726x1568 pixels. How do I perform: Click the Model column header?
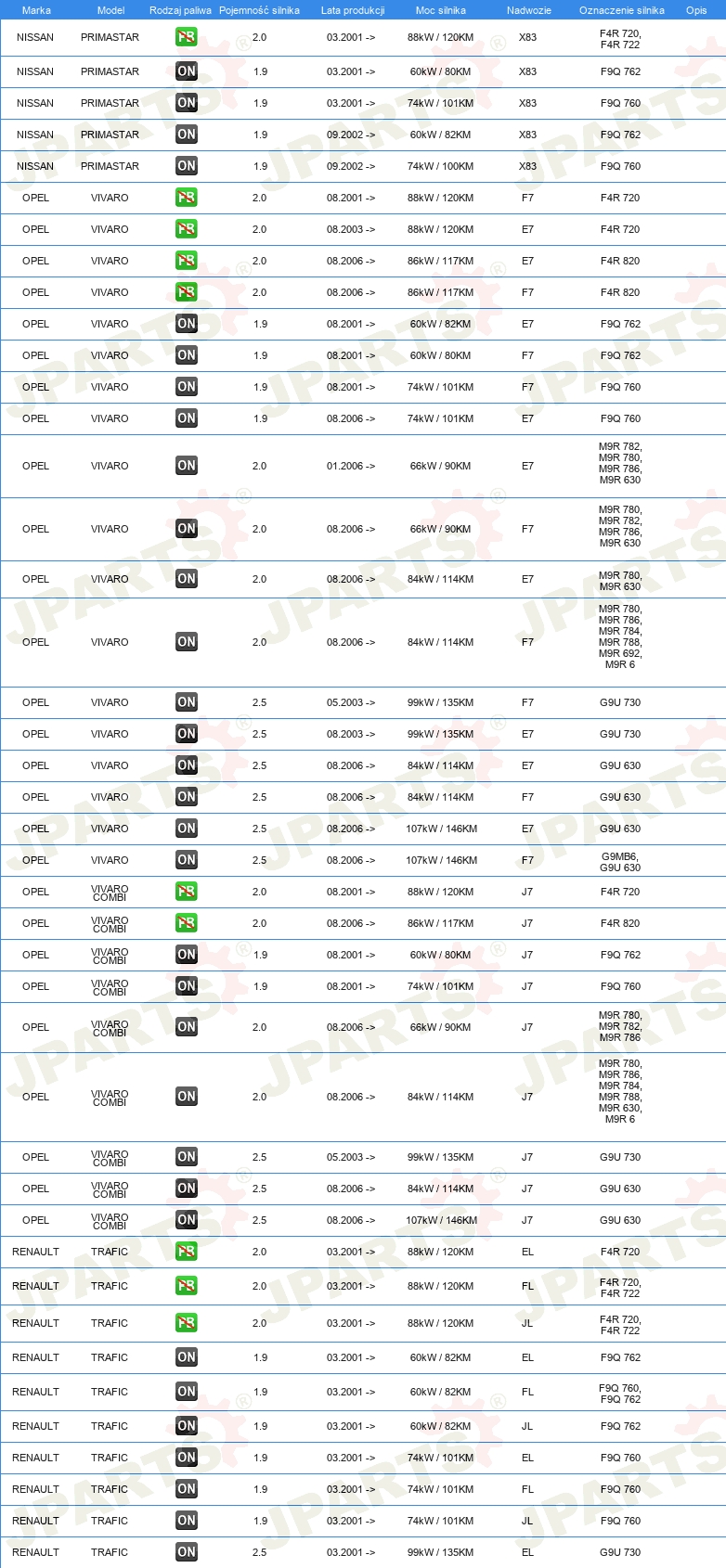point(110,10)
